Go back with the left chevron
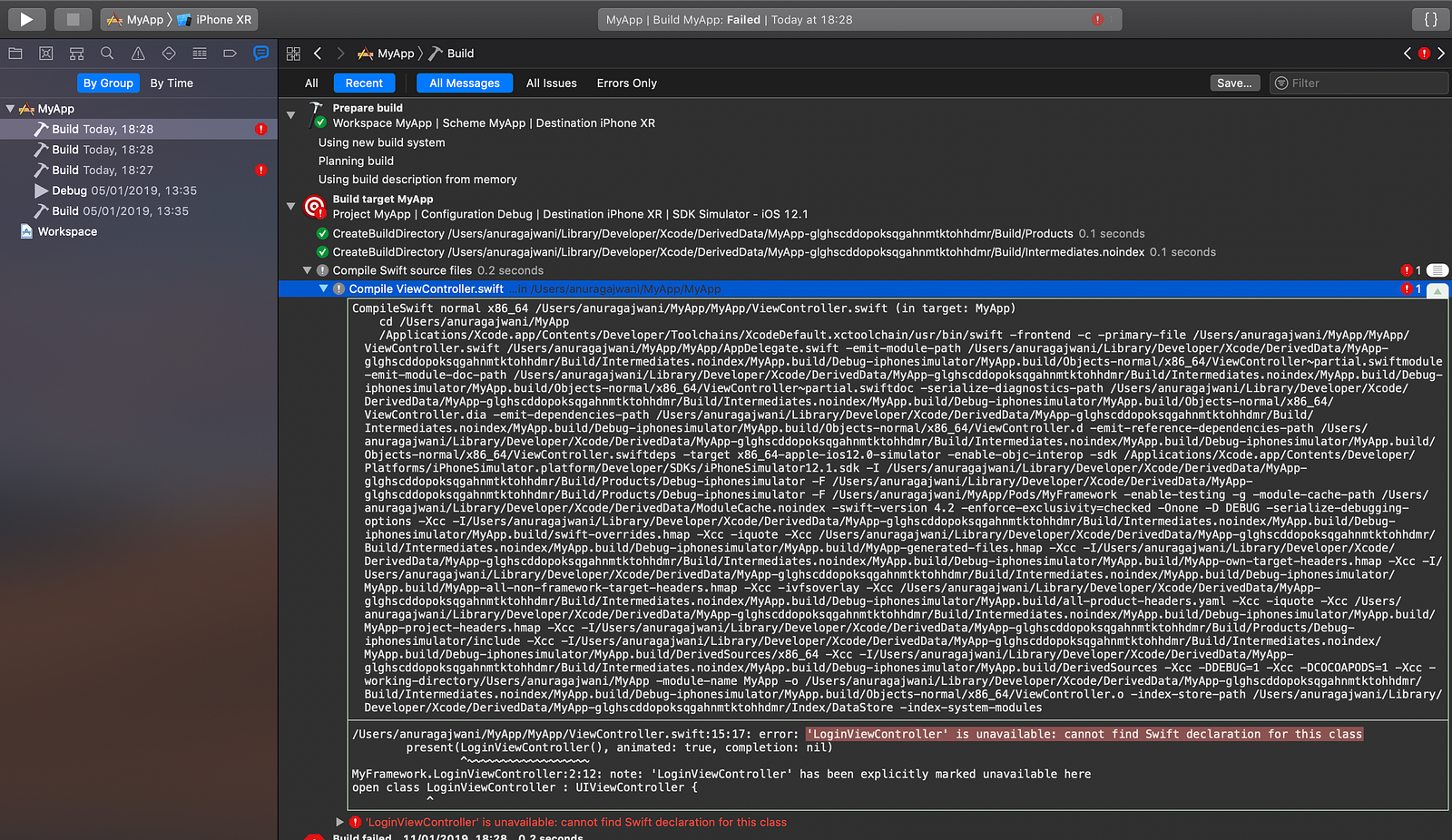The width and height of the screenshot is (1452, 840). pyautogui.click(x=318, y=54)
